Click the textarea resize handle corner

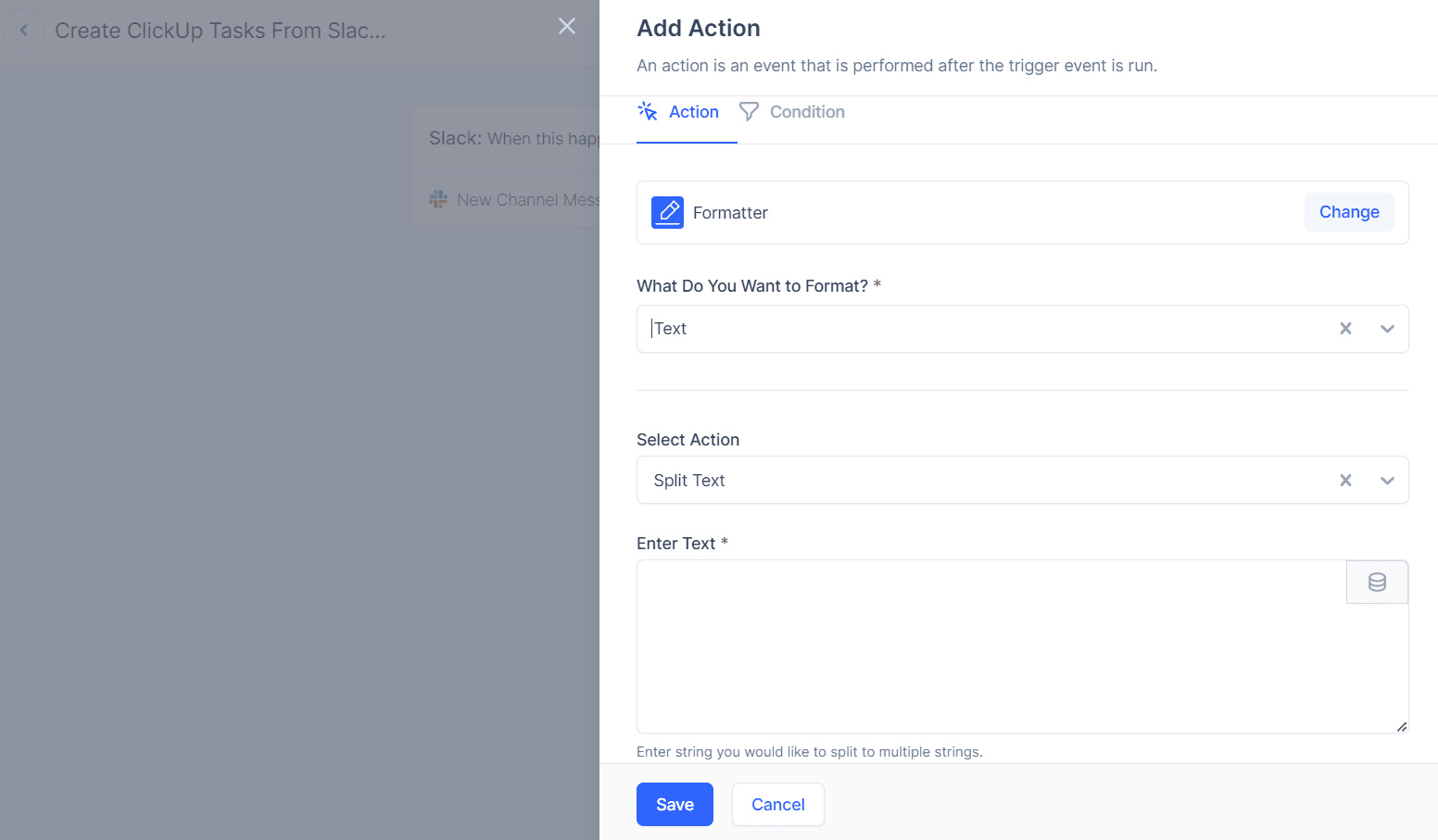[1402, 727]
